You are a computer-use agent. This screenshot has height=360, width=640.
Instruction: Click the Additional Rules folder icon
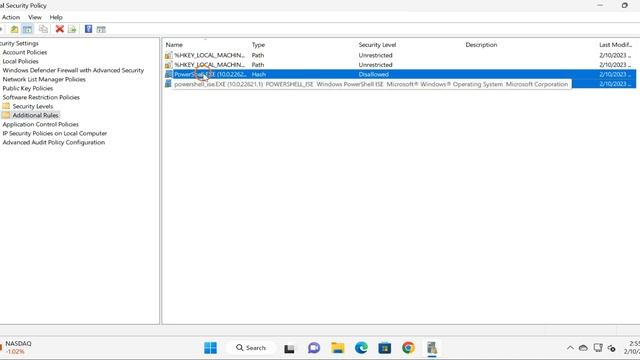[6, 115]
